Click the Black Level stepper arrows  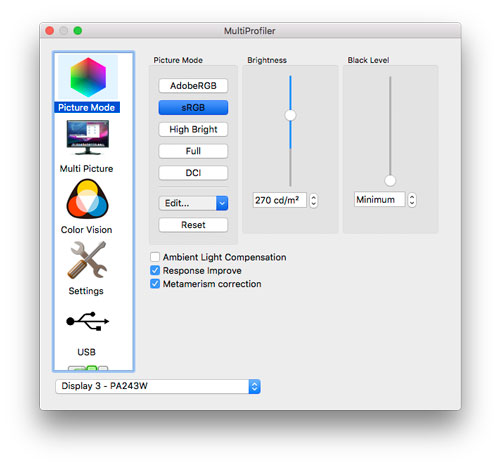pyautogui.click(x=412, y=200)
